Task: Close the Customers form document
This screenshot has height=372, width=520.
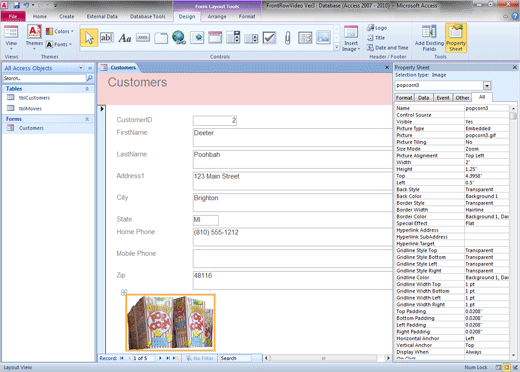Action: point(387,67)
